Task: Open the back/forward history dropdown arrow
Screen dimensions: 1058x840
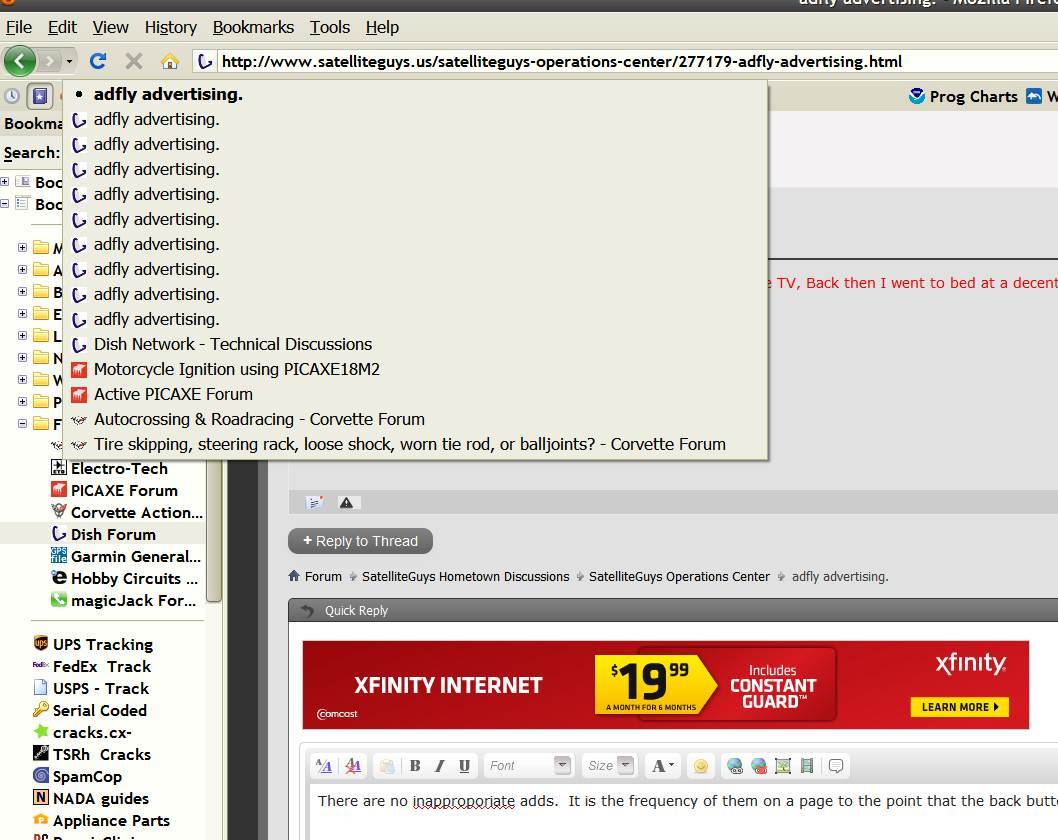Action: point(69,61)
